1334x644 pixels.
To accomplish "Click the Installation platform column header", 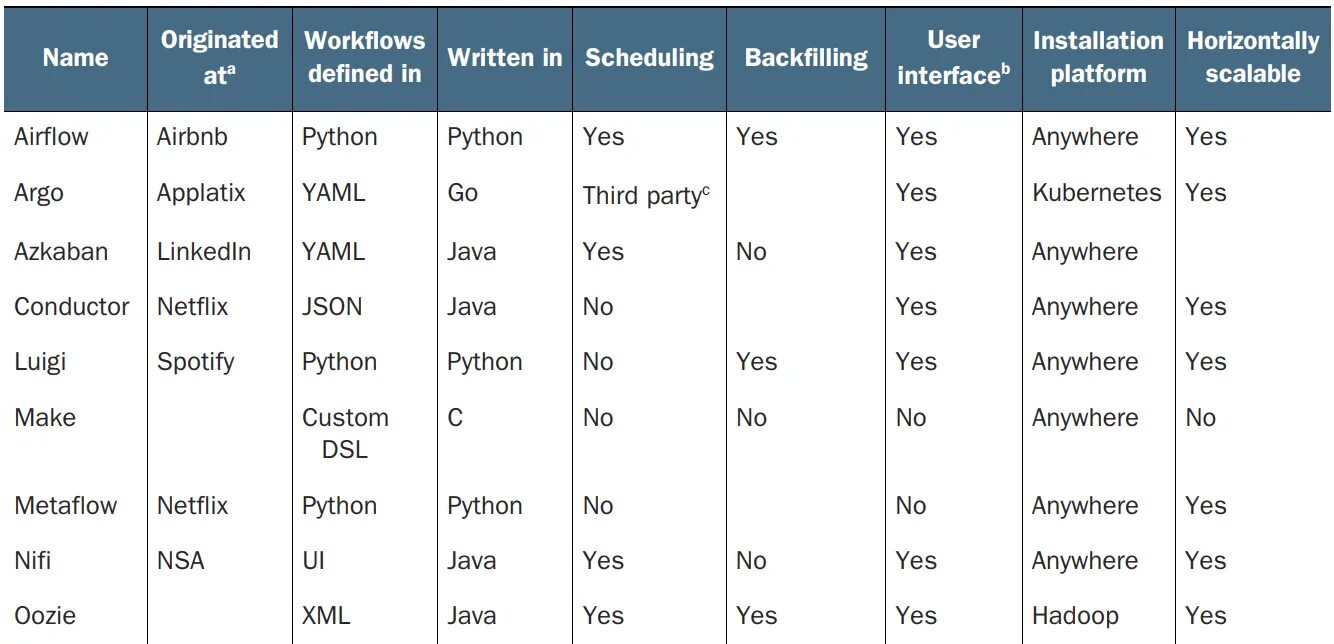I will click(x=1098, y=57).
